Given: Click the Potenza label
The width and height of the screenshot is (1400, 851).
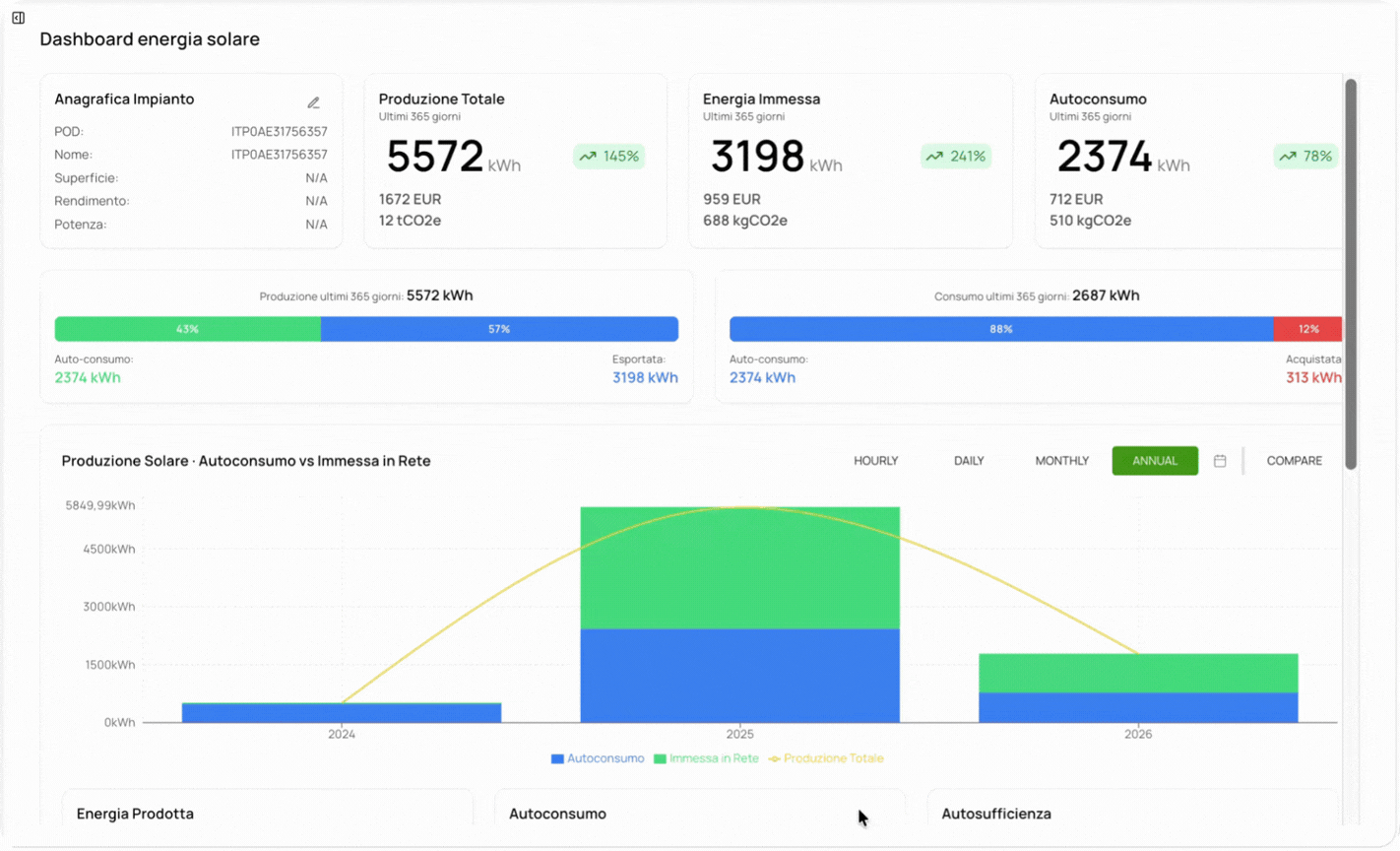Looking at the screenshot, I should [x=81, y=225].
